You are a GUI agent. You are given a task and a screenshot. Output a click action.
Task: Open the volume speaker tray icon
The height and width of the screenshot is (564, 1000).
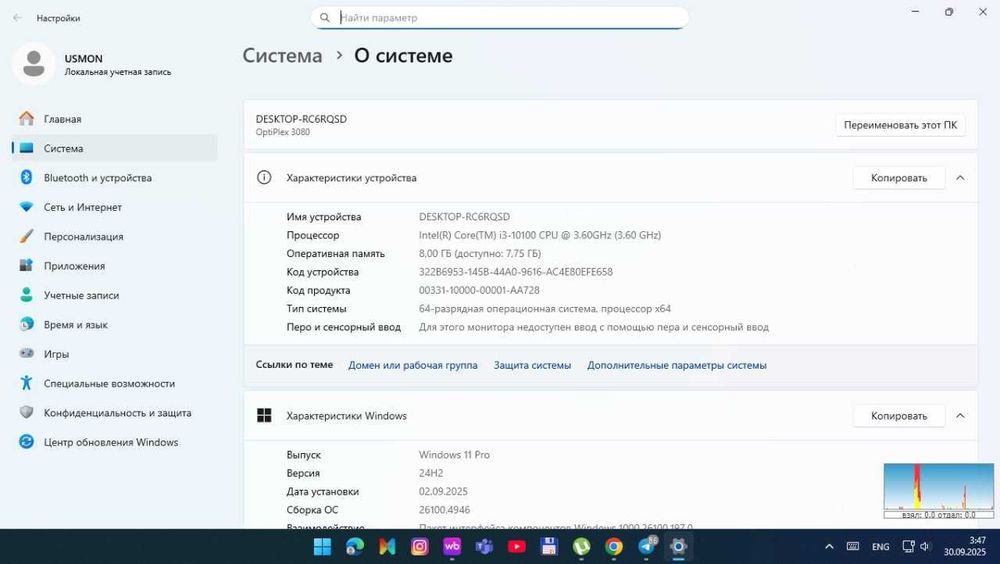(x=924, y=547)
